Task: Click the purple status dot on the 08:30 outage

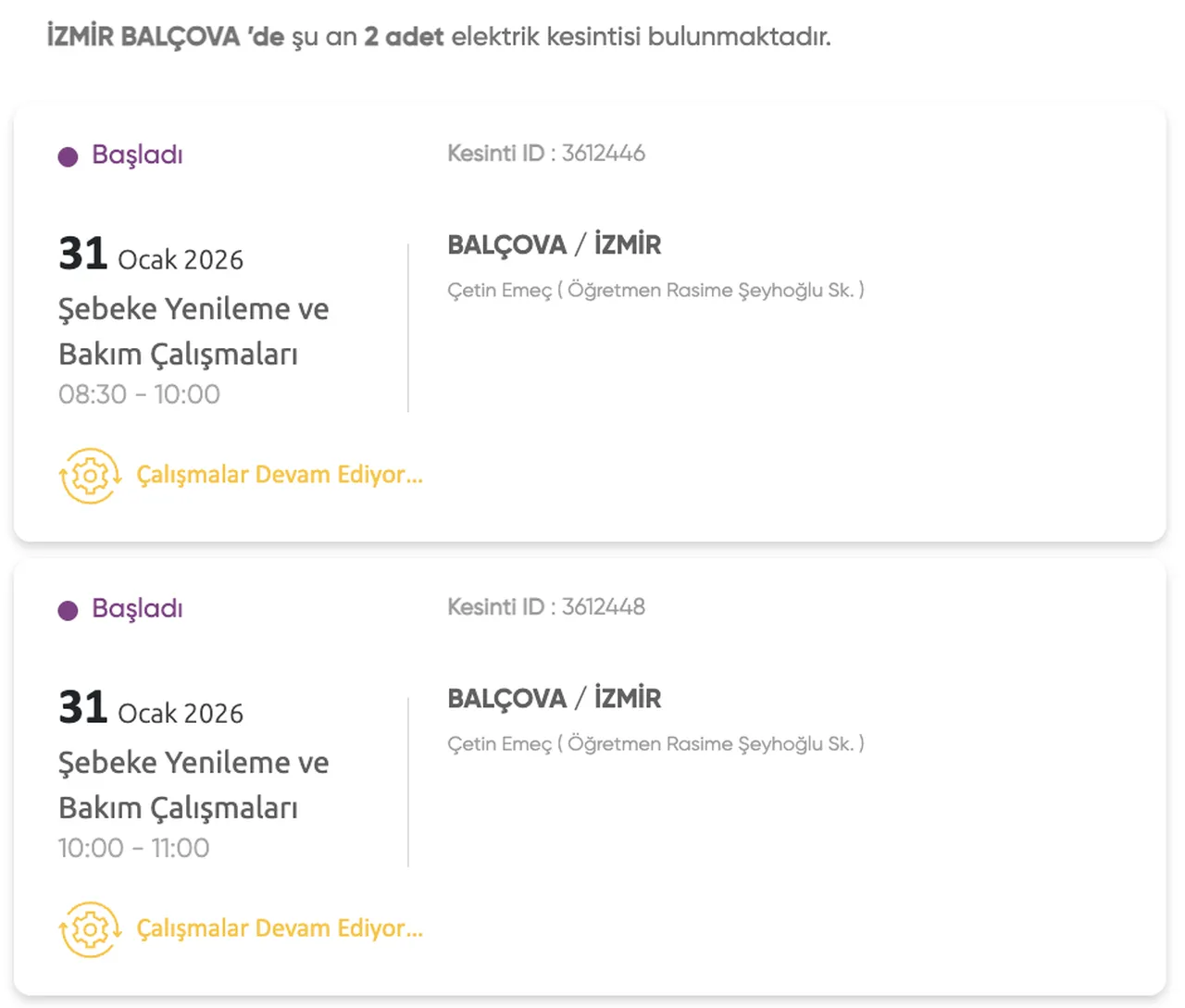Action: coord(68,156)
